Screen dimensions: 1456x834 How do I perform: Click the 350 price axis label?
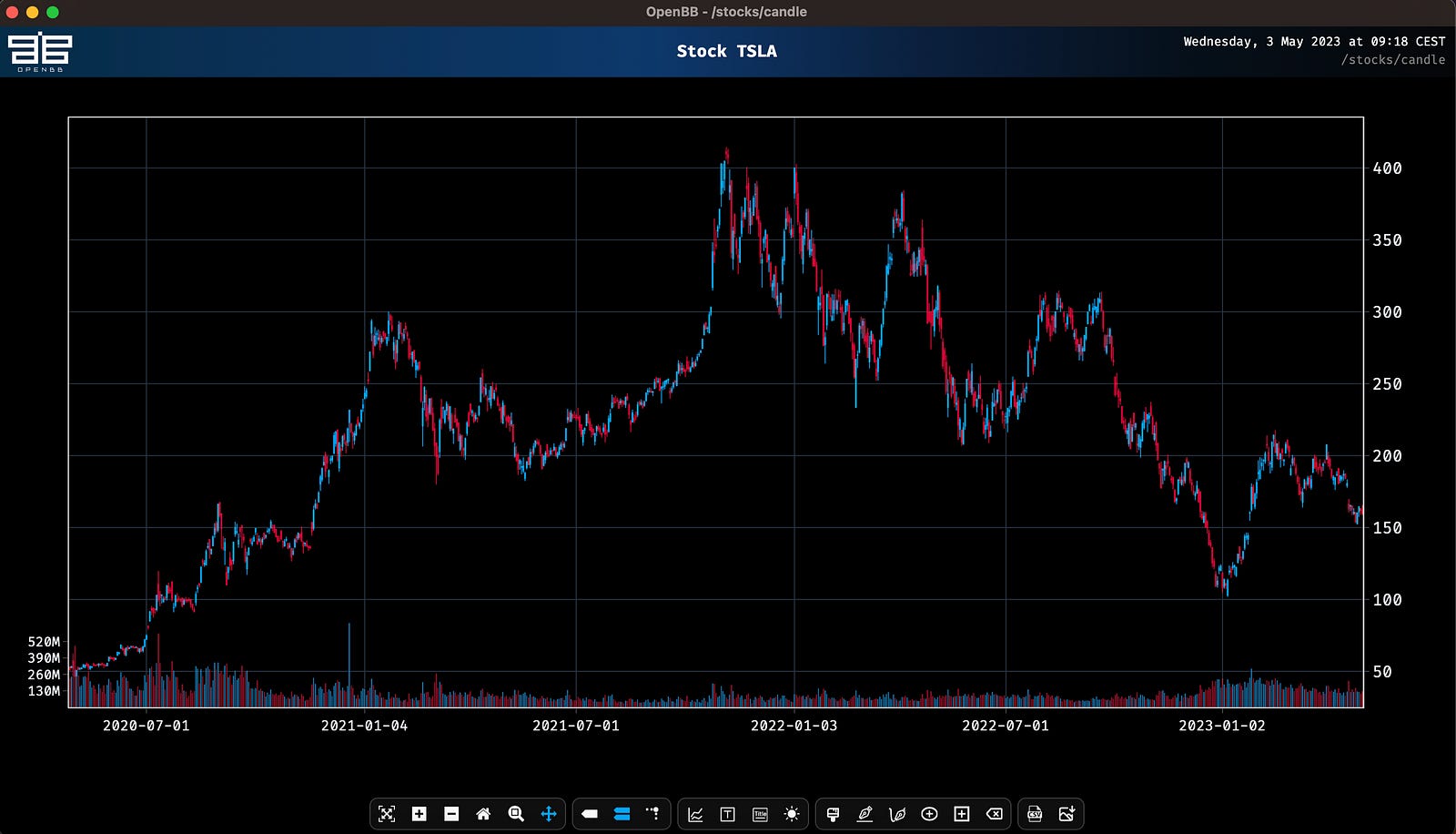coord(1387,240)
